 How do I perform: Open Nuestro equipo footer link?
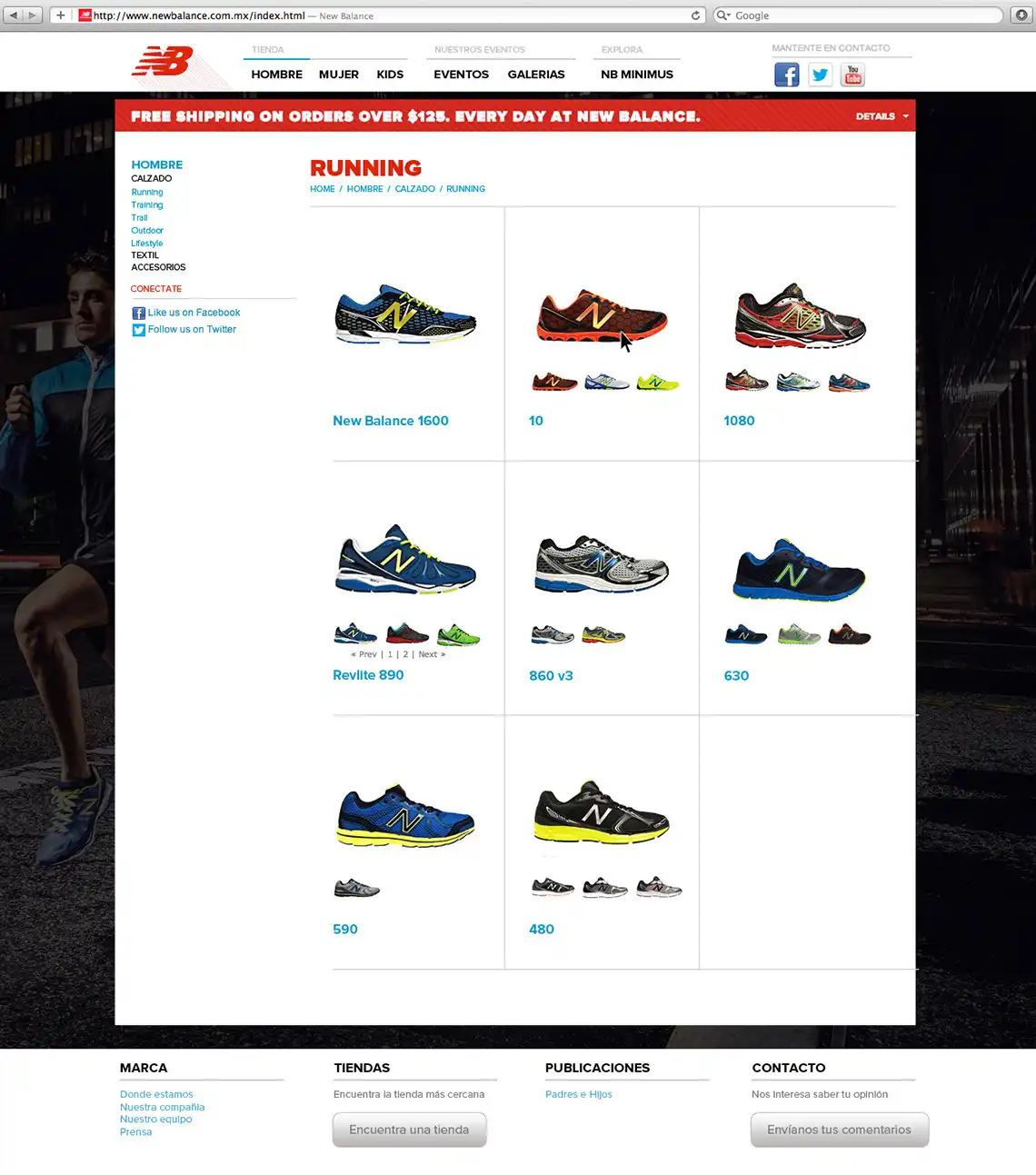pyautogui.click(x=155, y=1119)
